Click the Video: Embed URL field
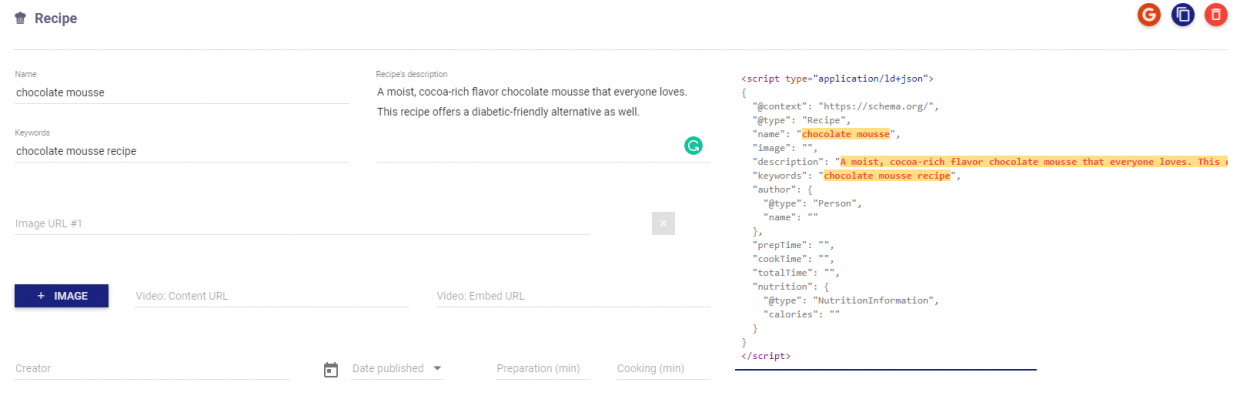The width and height of the screenshot is (1240, 416). click(x=572, y=296)
